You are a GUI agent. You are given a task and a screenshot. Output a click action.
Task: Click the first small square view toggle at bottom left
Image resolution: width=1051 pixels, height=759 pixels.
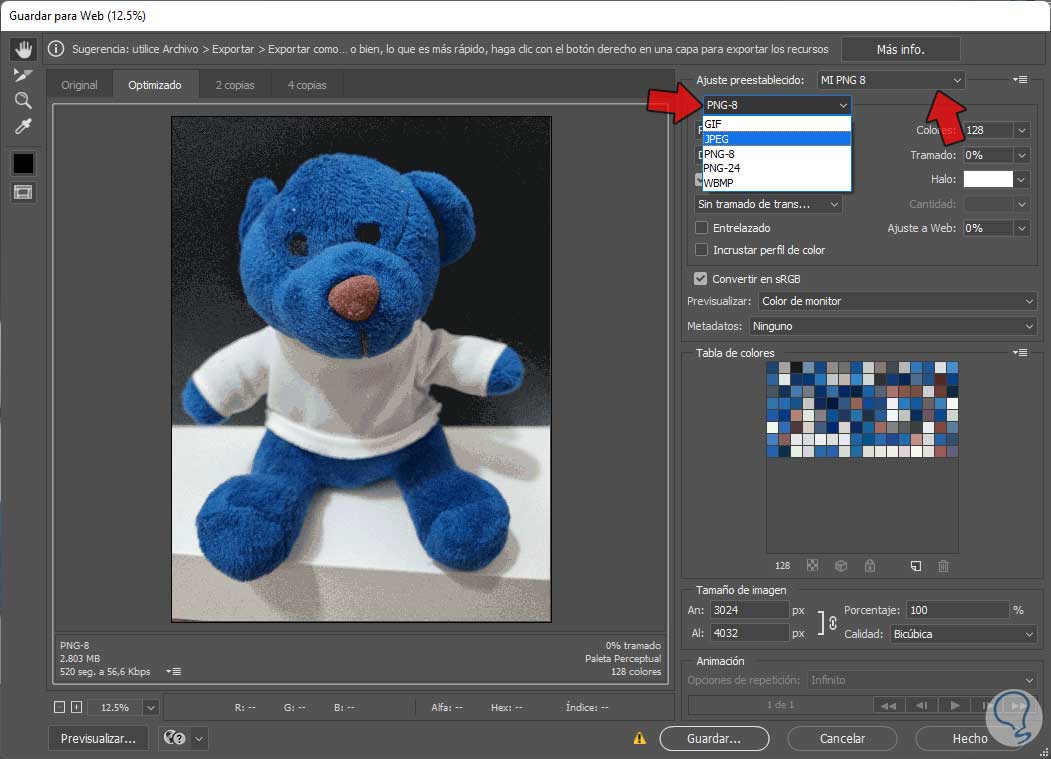tap(59, 707)
